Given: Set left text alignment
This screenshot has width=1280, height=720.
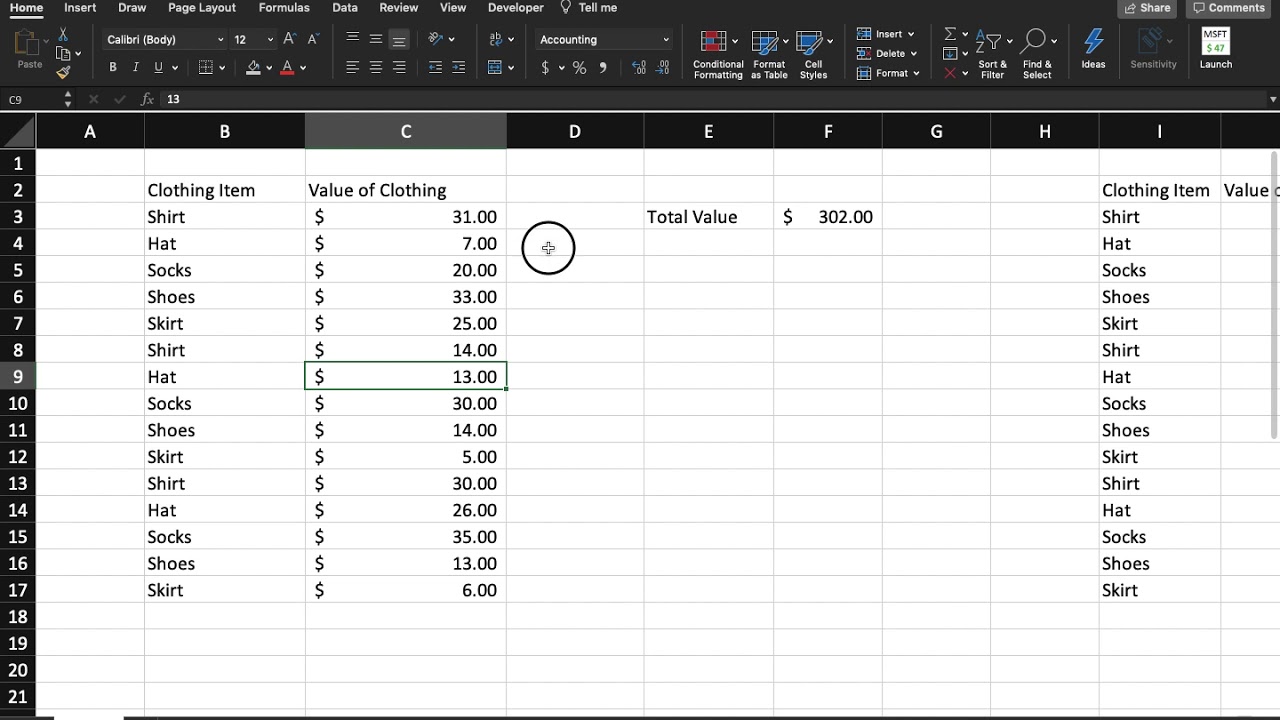Looking at the screenshot, I should (352, 68).
